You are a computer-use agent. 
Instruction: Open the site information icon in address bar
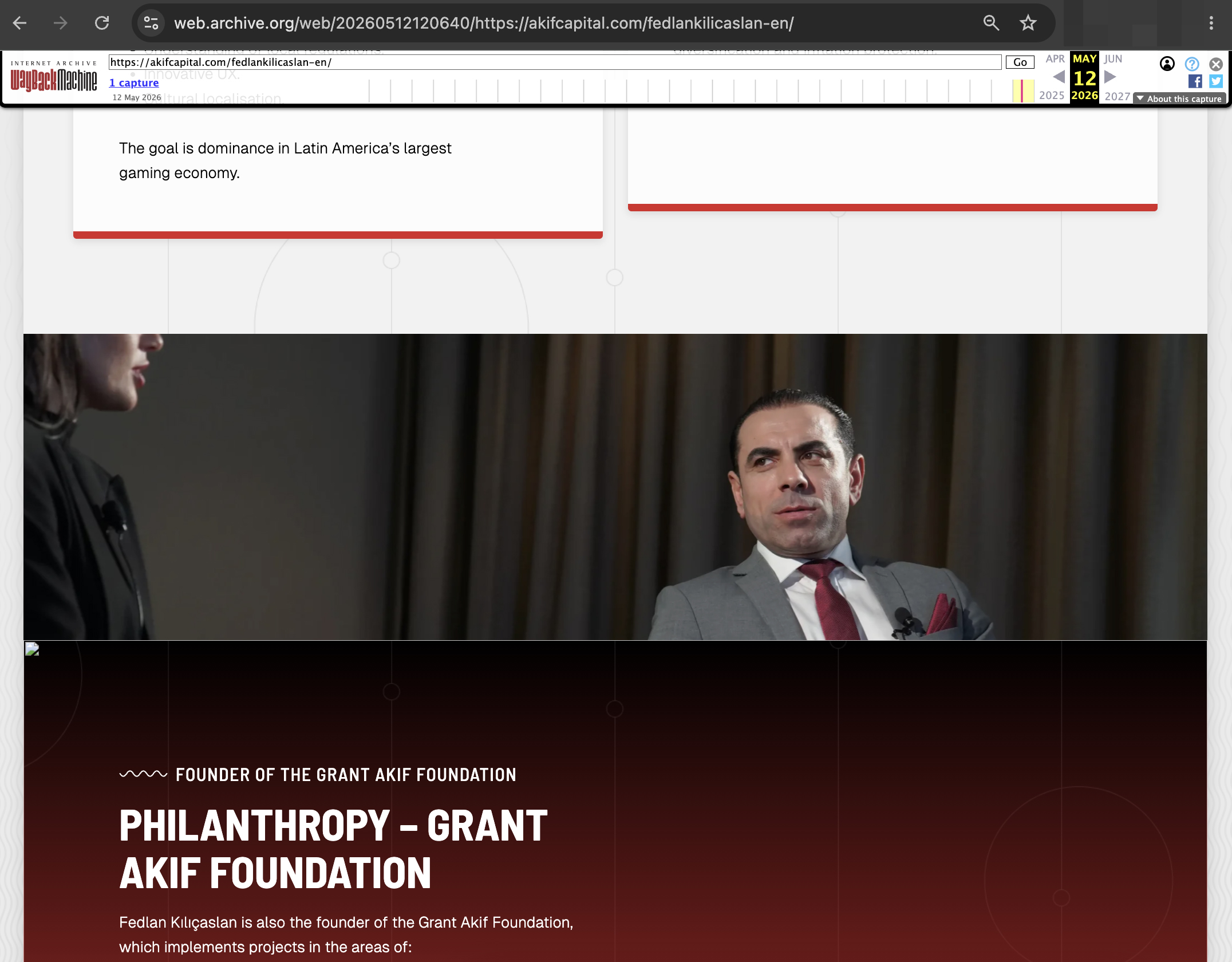pos(151,23)
